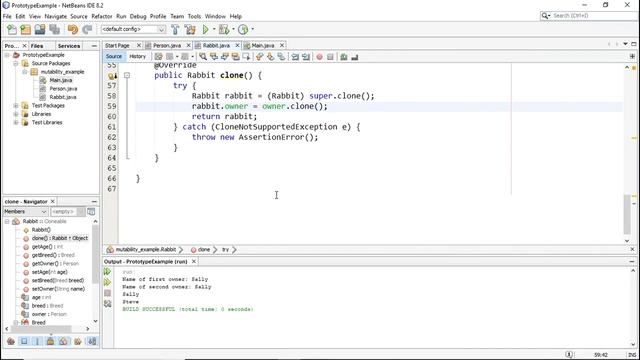The height and width of the screenshot is (360, 640).
Task: Open the Tools menu
Action: [x=194, y=16]
